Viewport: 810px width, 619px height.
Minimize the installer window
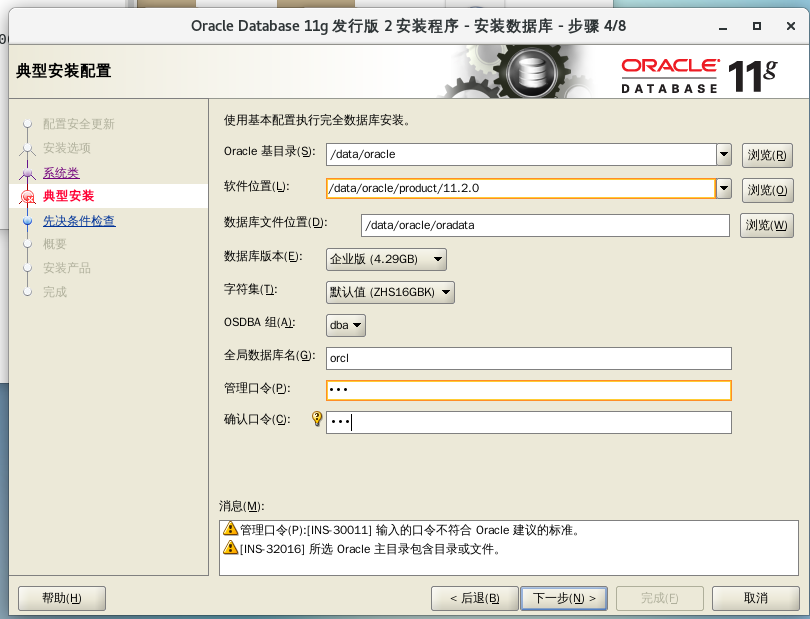tap(723, 27)
